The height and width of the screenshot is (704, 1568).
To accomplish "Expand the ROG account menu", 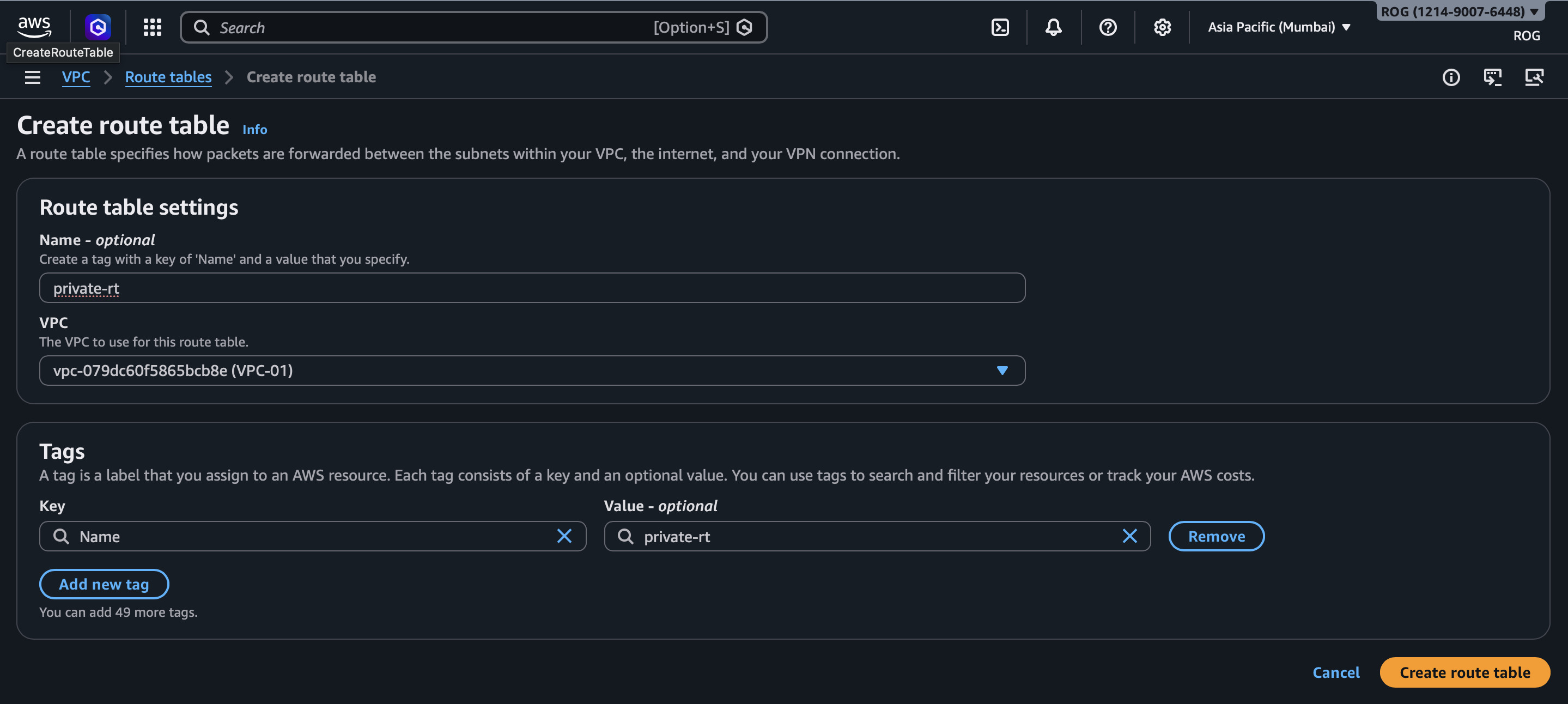I will click(x=1459, y=11).
